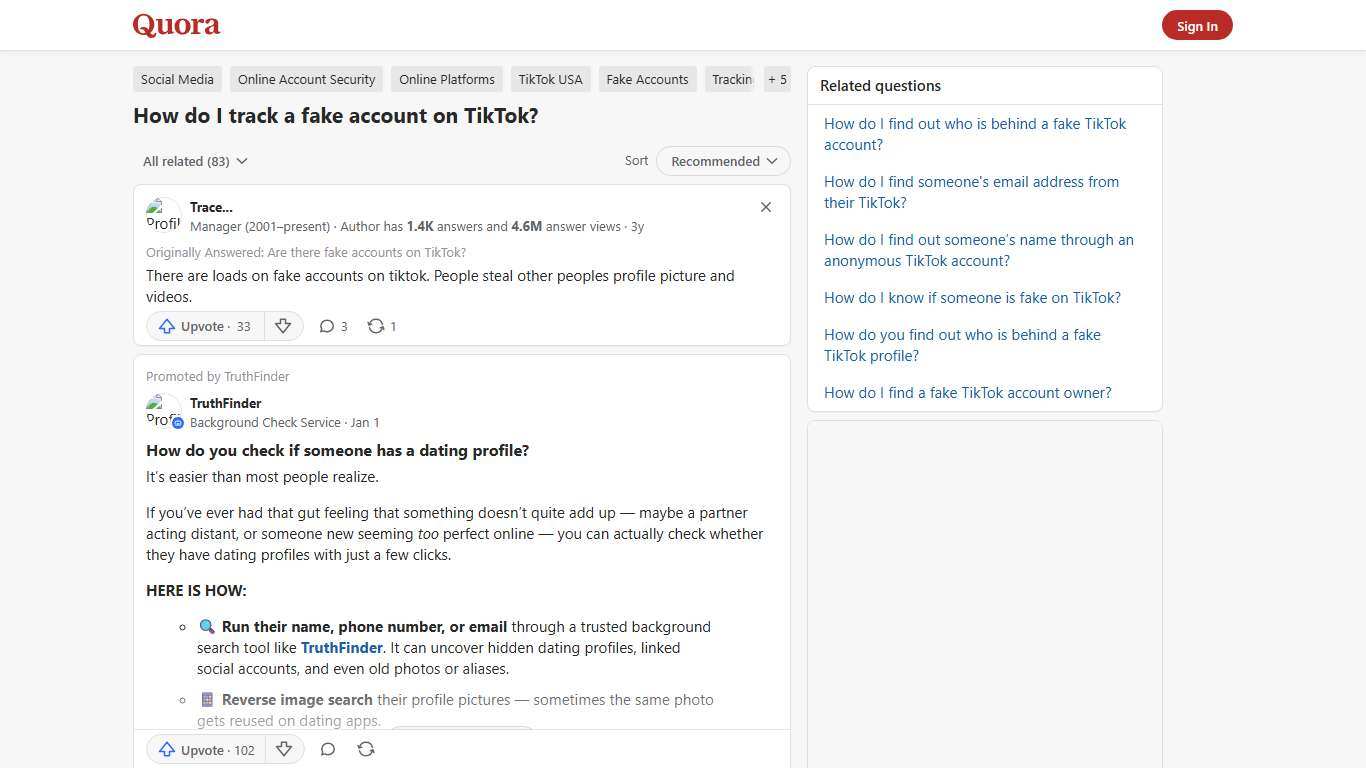Open comments on Trace's answer
The height and width of the screenshot is (768, 1366).
tap(333, 326)
